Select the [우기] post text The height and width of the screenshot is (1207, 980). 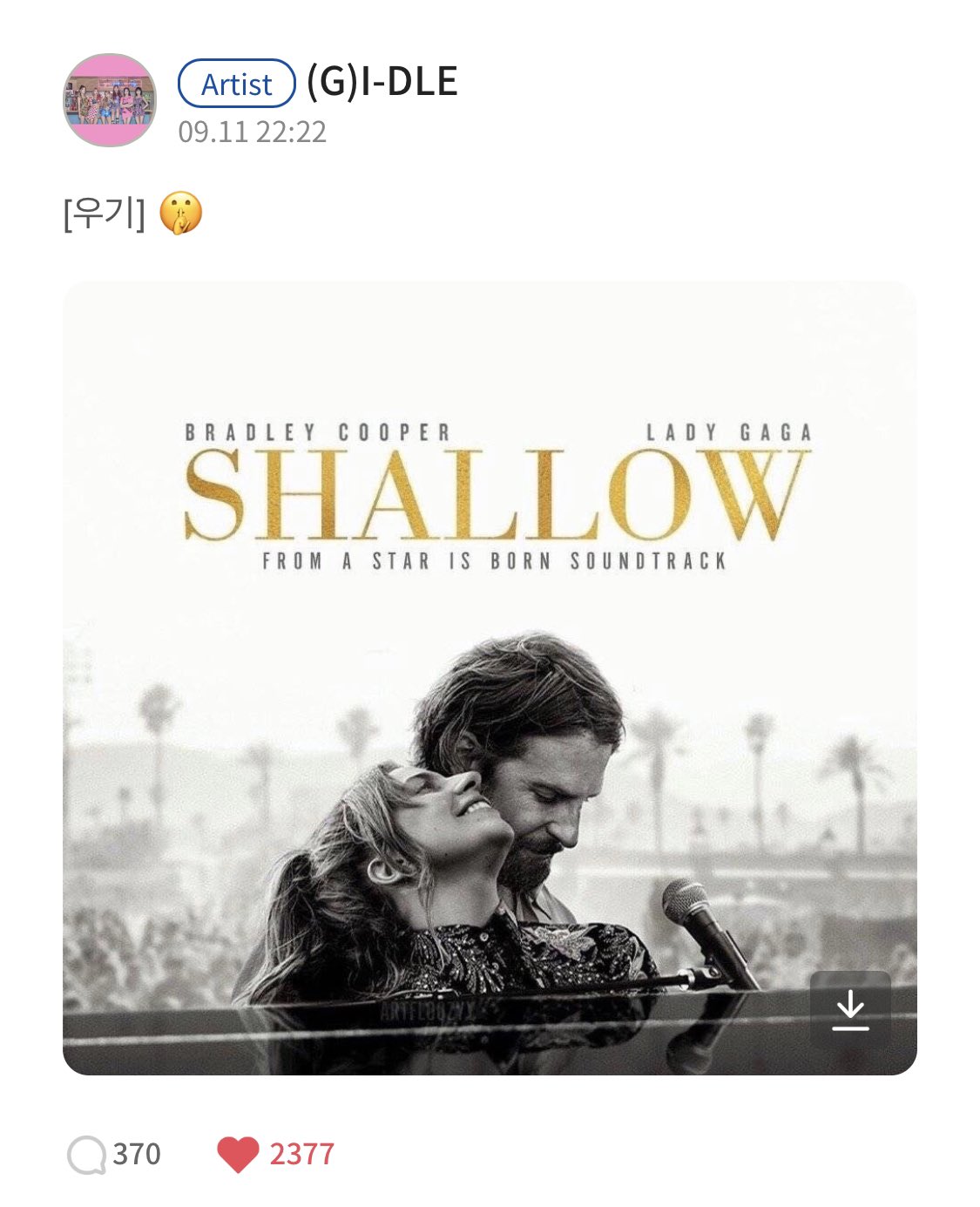click(105, 214)
